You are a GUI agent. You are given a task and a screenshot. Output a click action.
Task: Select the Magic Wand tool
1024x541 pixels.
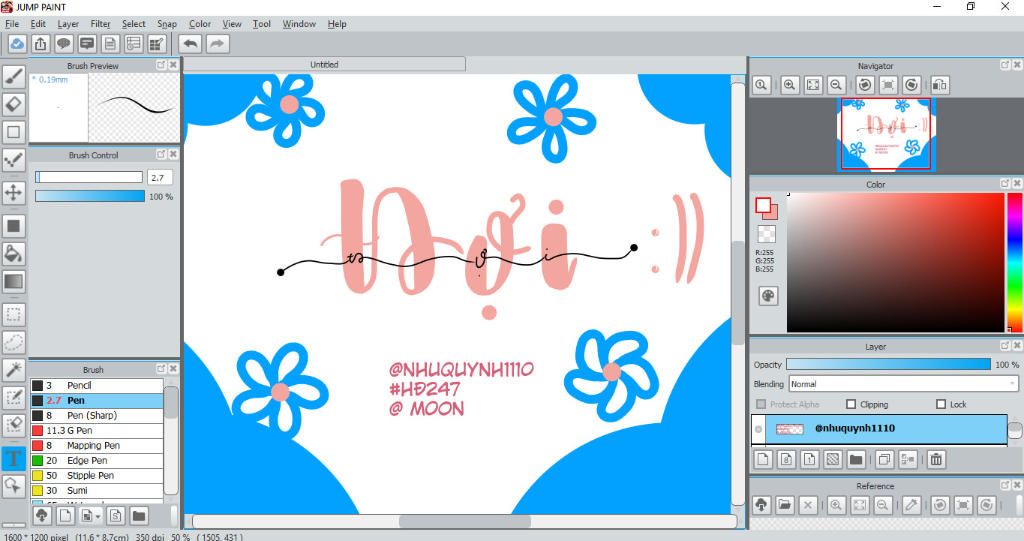click(14, 370)
